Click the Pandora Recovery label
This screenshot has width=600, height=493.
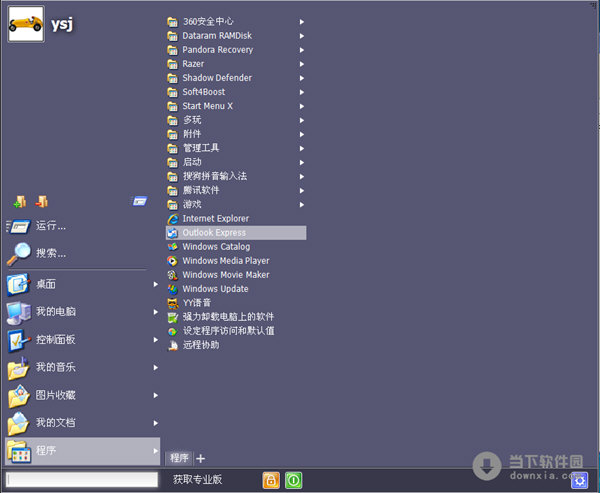(217, 50)
